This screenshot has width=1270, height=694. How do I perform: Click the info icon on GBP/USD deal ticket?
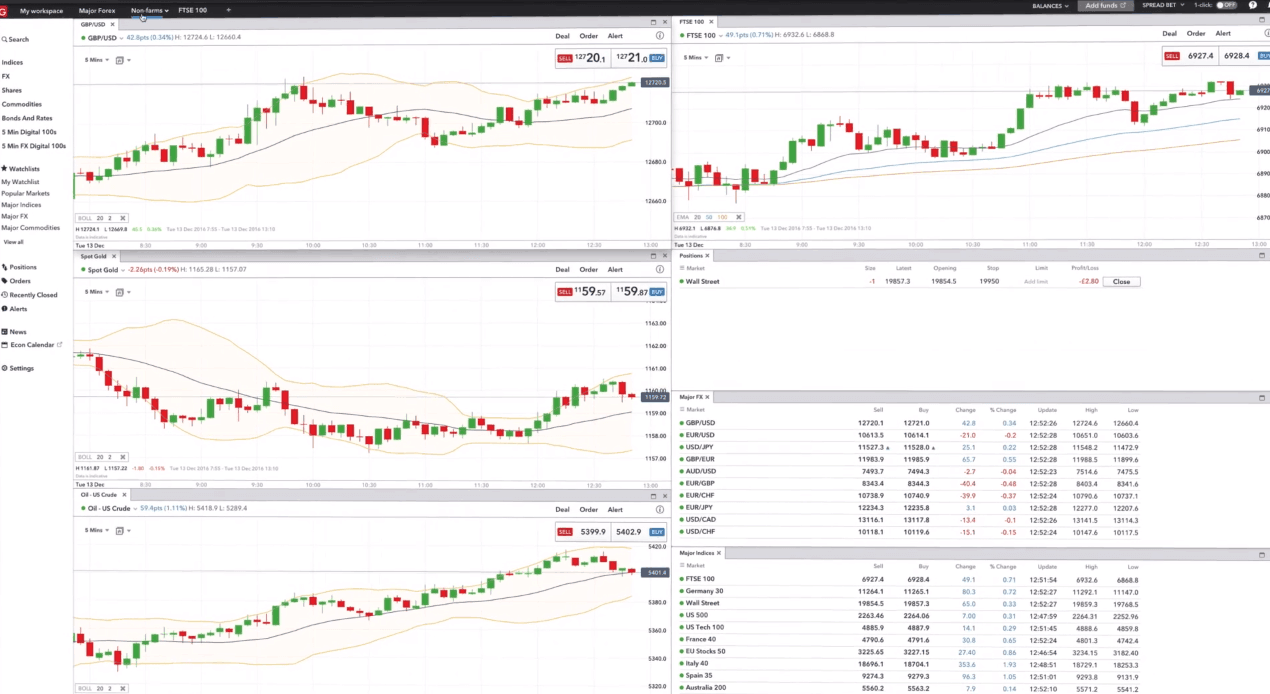pos(659,36)
